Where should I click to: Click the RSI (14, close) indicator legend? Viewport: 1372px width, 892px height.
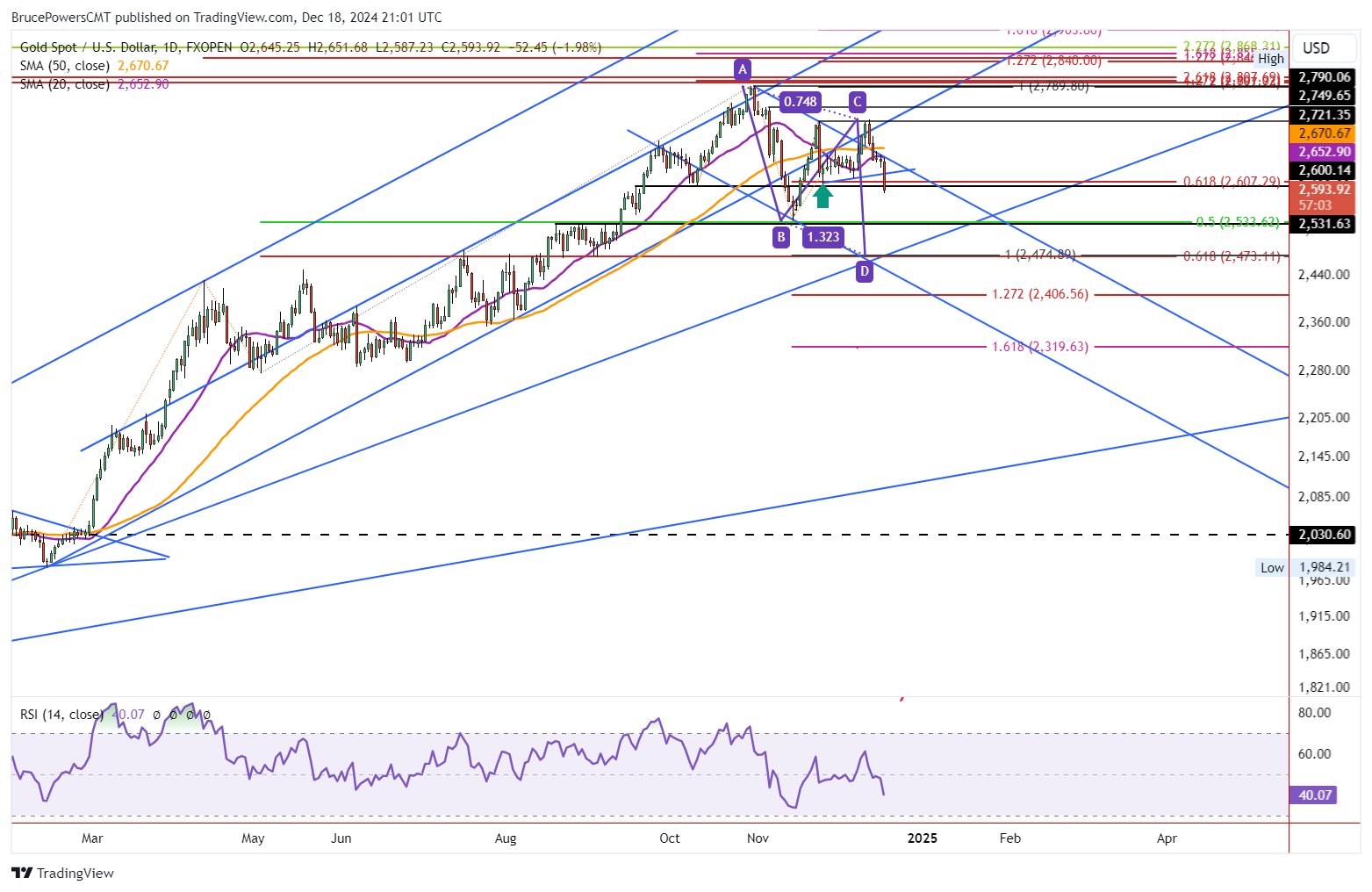coord(61,715)
